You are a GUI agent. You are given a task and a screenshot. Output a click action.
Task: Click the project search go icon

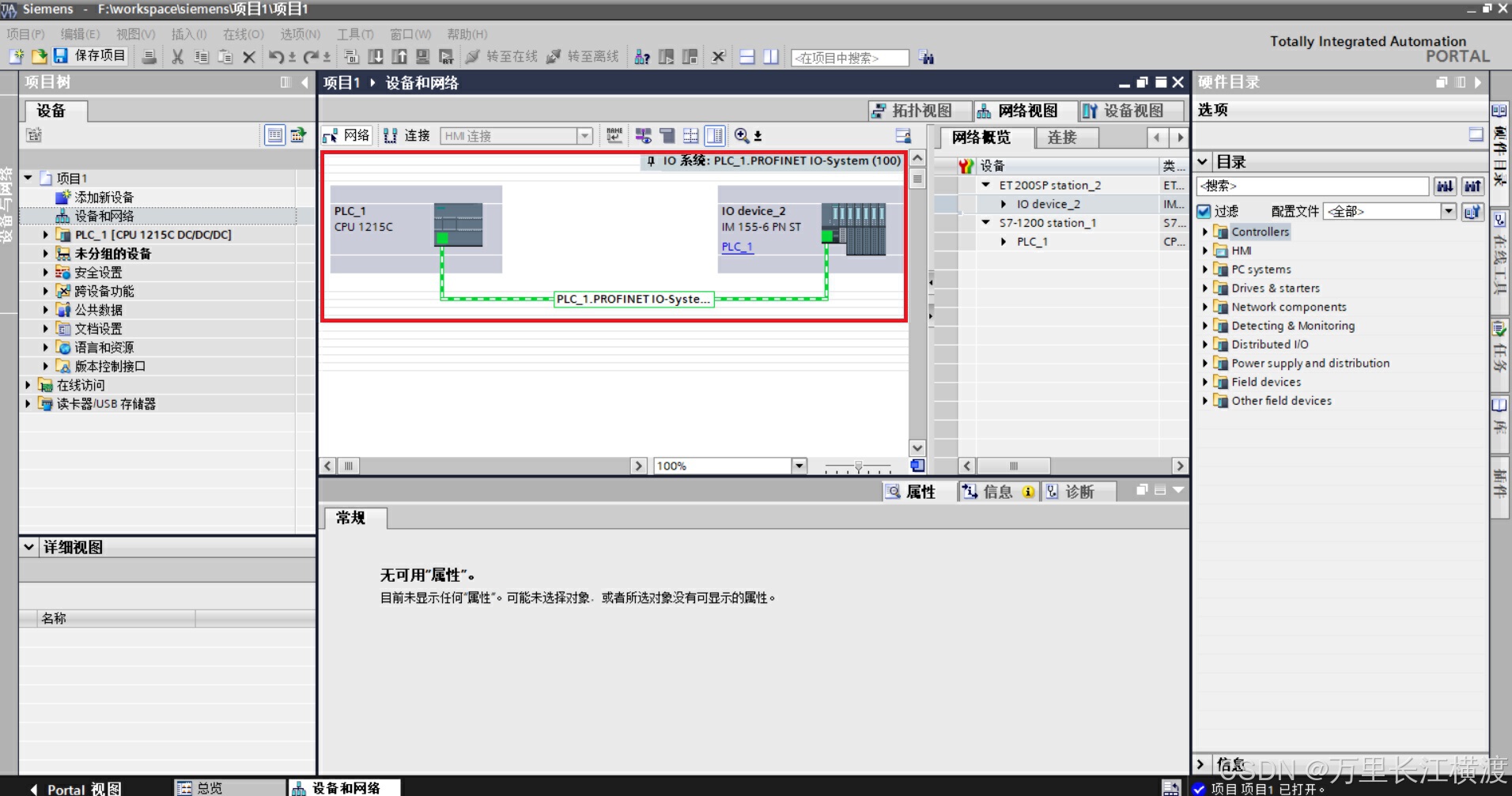click(x=926, y=58)
